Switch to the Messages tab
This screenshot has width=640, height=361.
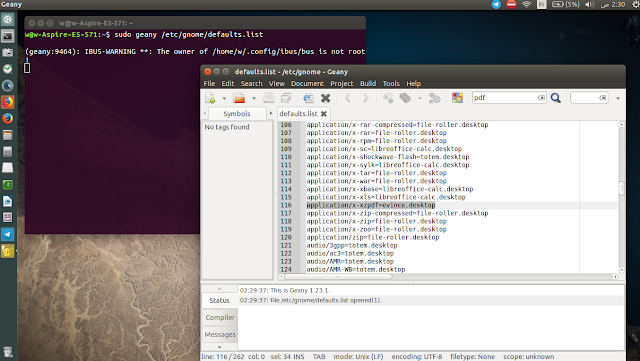220,334
